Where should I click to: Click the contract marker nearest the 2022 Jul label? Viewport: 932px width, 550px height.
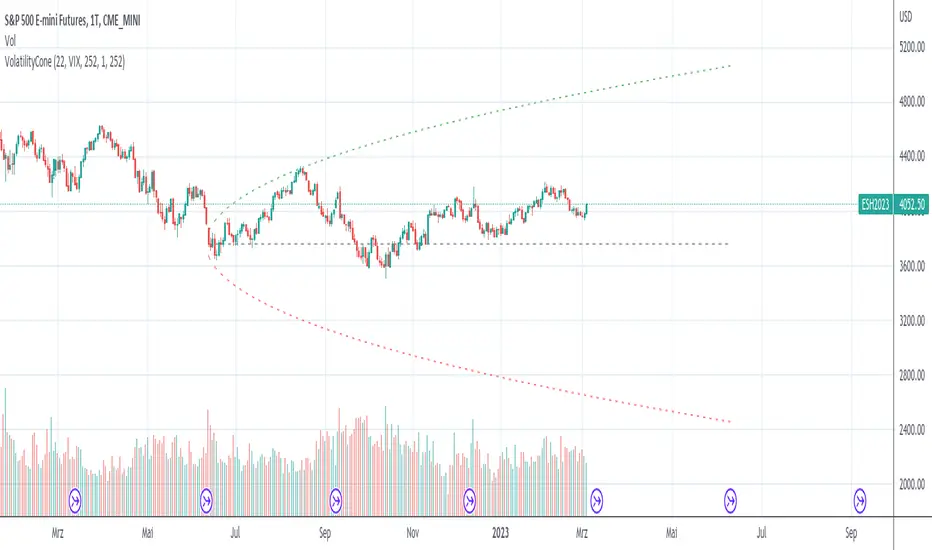click(207, 498)
